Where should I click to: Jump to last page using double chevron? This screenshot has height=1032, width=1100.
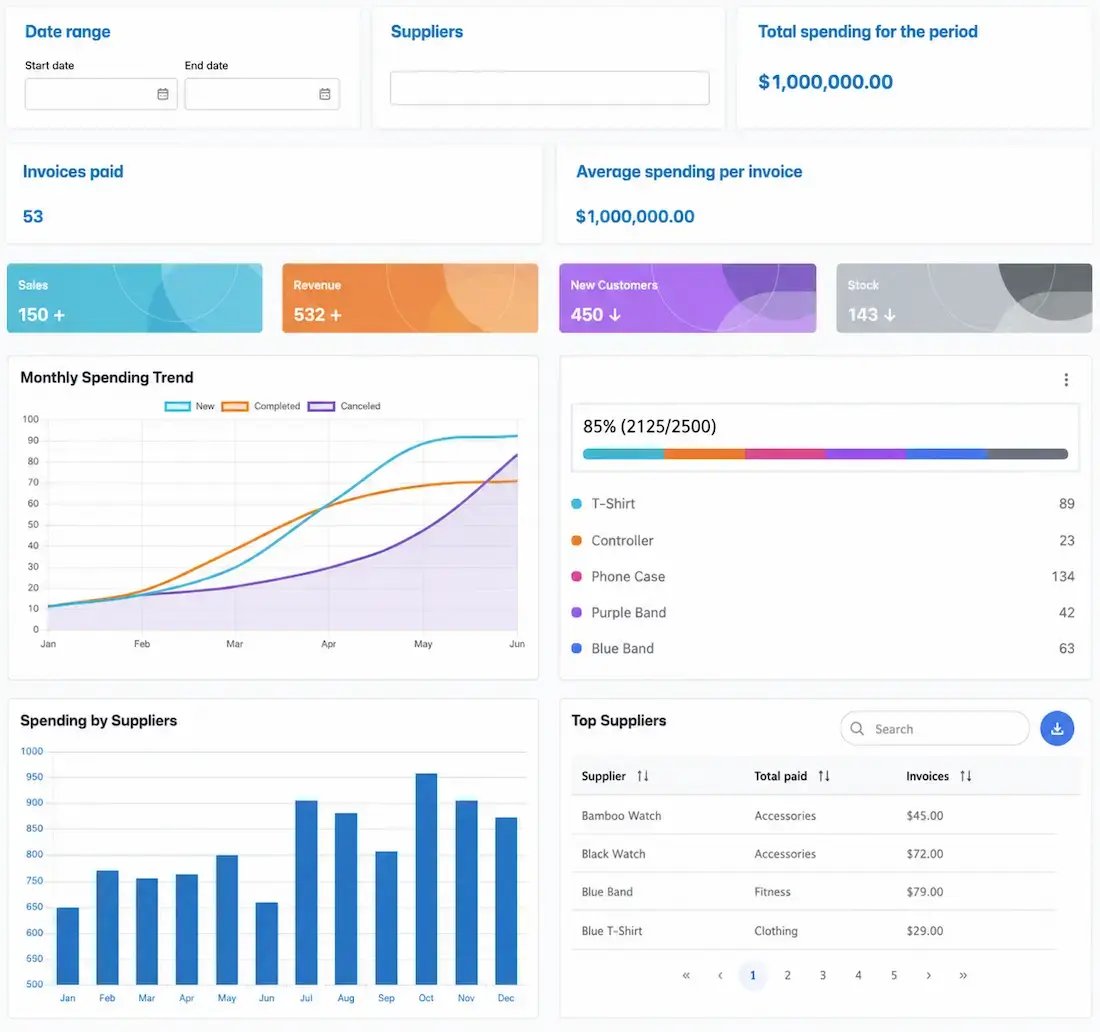[x=962, y=975]
